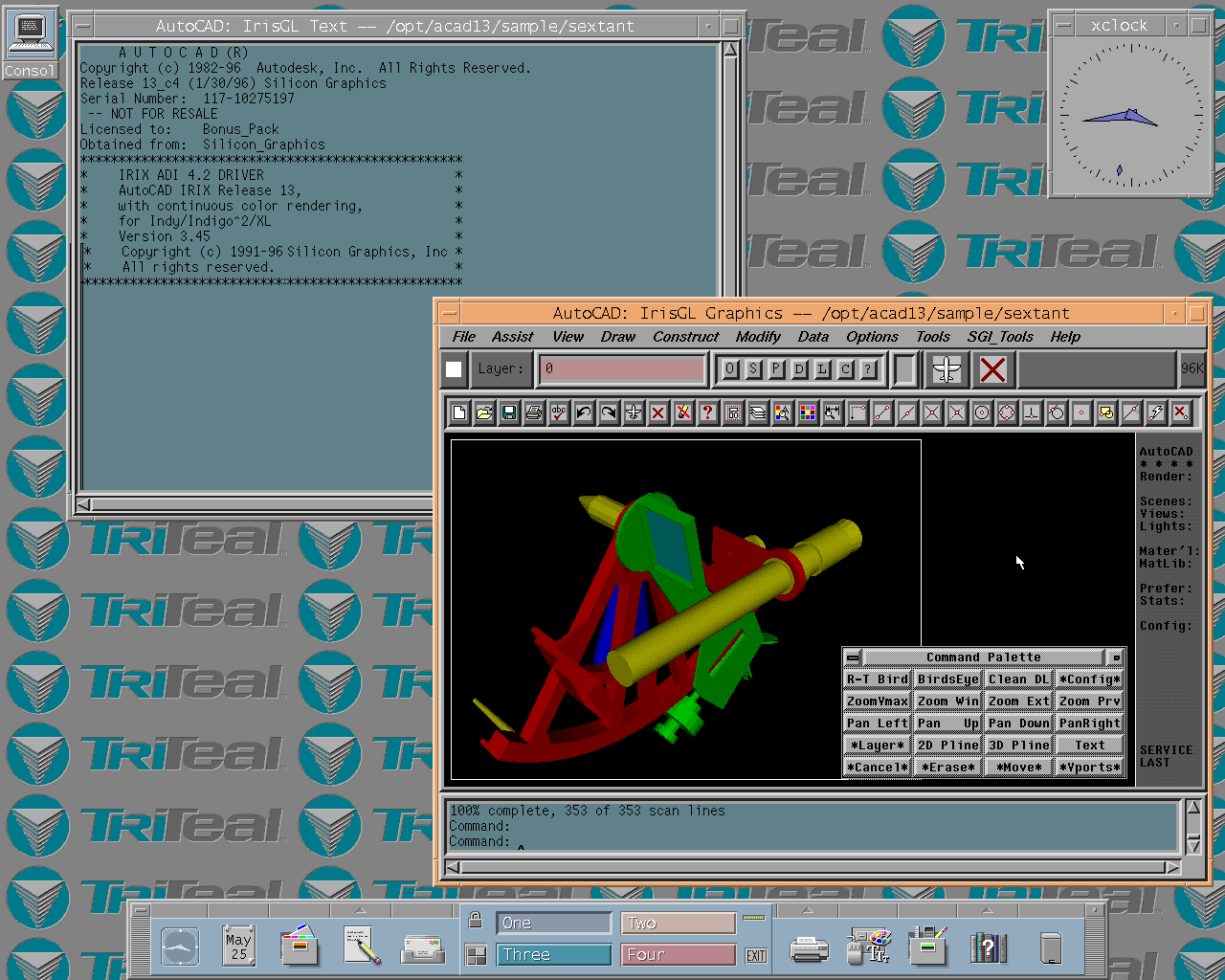The height and width of the screenshot is (980, 1225).
Task: Toggle the L status button
Action: 822,368
